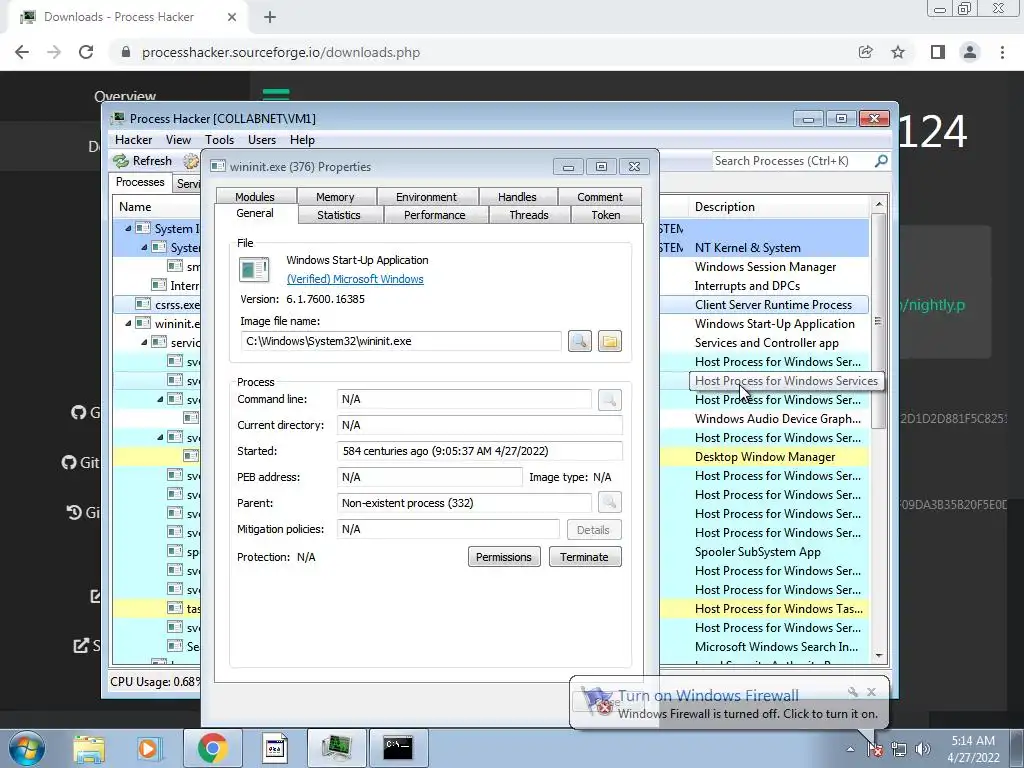Click the network tray icon

tap(899, 749)
